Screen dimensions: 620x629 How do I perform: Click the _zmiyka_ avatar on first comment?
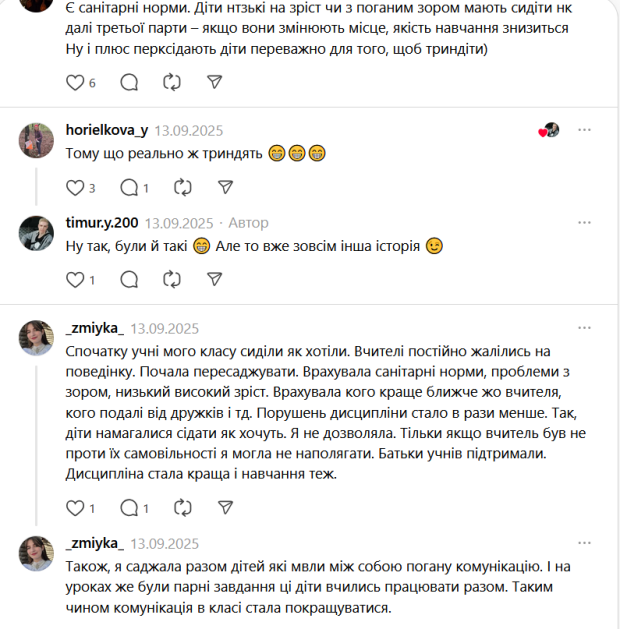[x=36, y=339]
